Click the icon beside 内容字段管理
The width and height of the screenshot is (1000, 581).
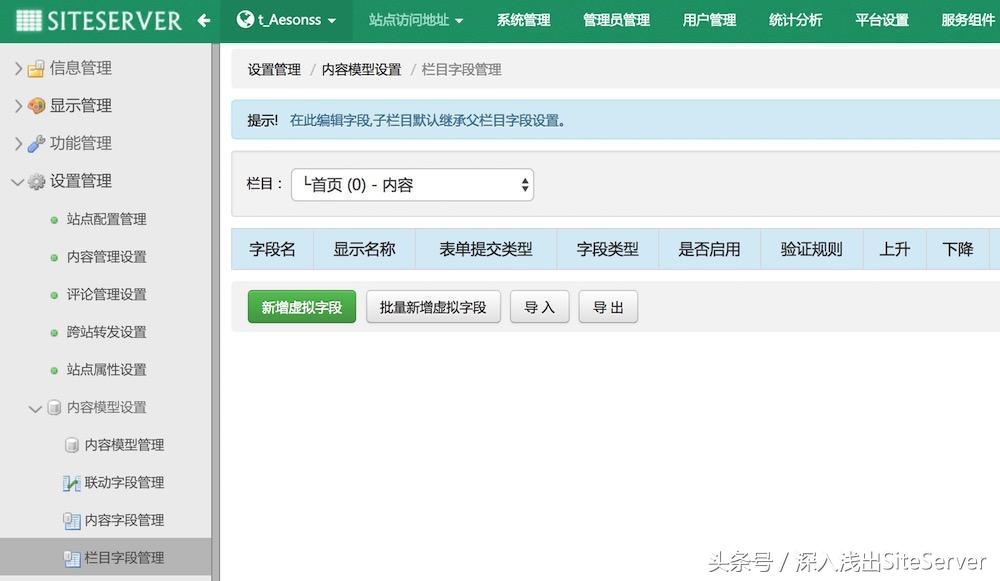point(71,521)
